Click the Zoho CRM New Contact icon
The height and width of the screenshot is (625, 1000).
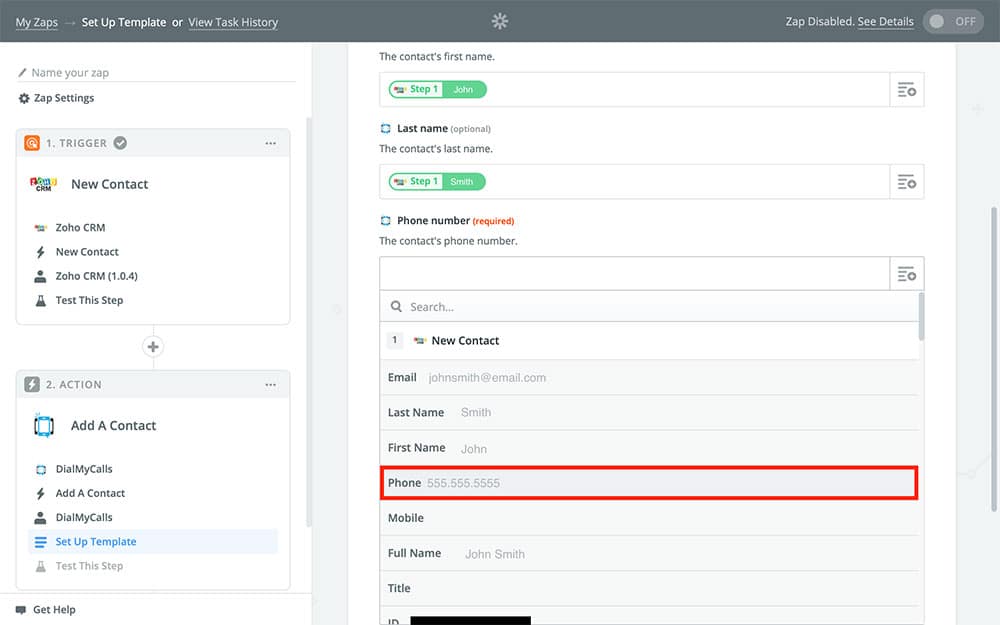(x=43, y=184)
